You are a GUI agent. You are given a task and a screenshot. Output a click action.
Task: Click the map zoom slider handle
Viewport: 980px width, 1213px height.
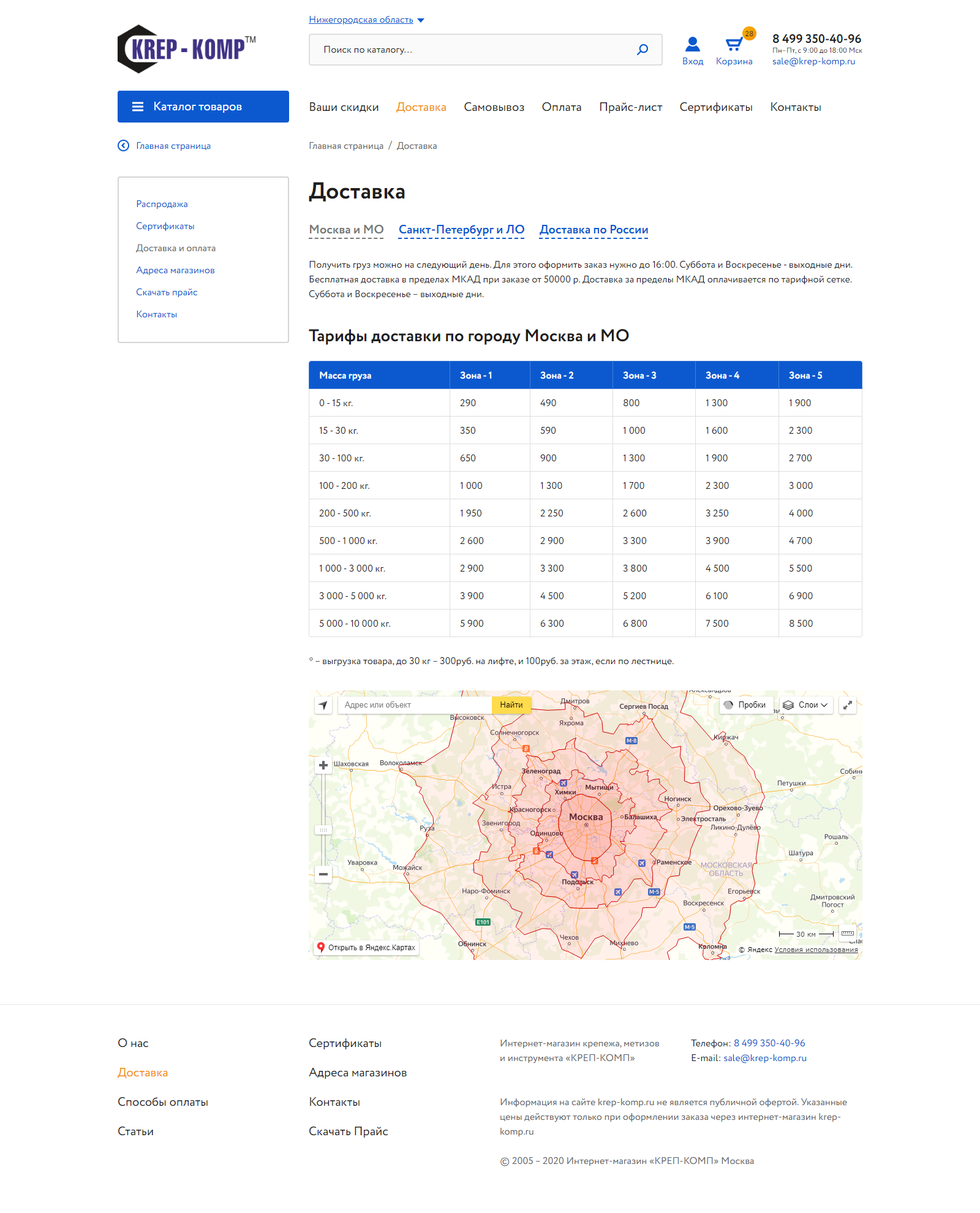tap(323, 830)
